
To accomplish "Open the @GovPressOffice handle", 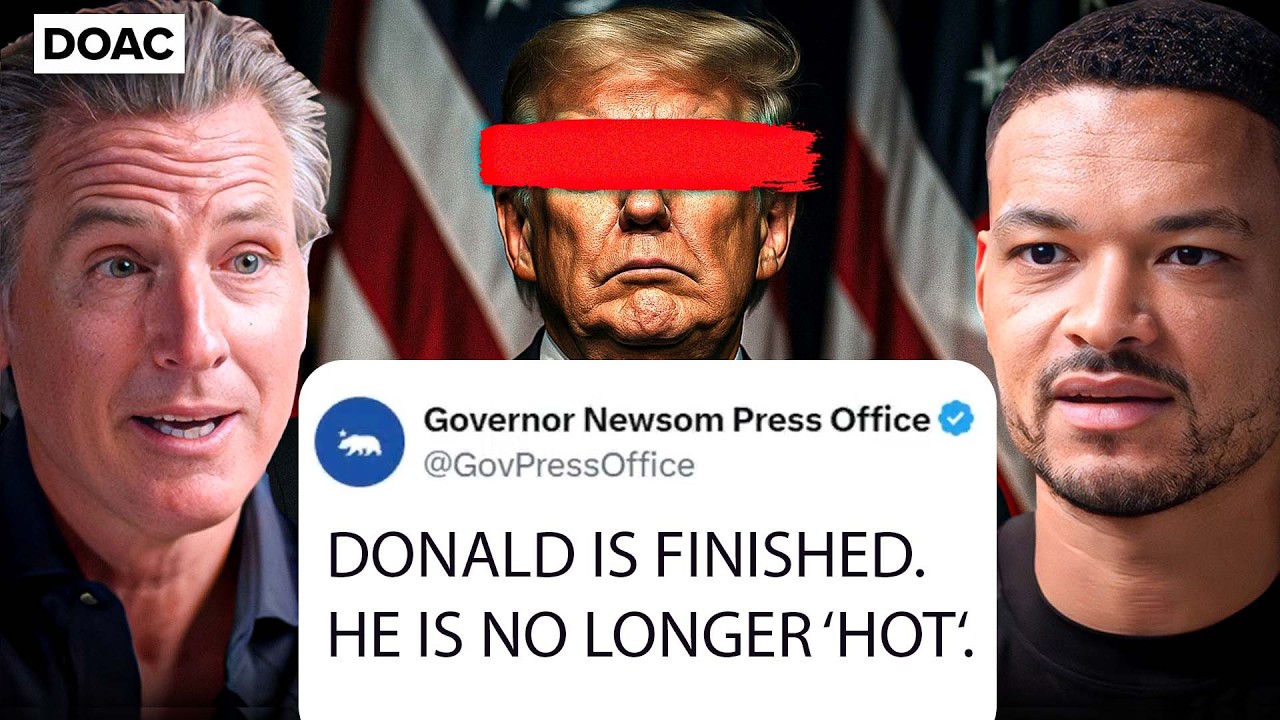I will 559,465.
